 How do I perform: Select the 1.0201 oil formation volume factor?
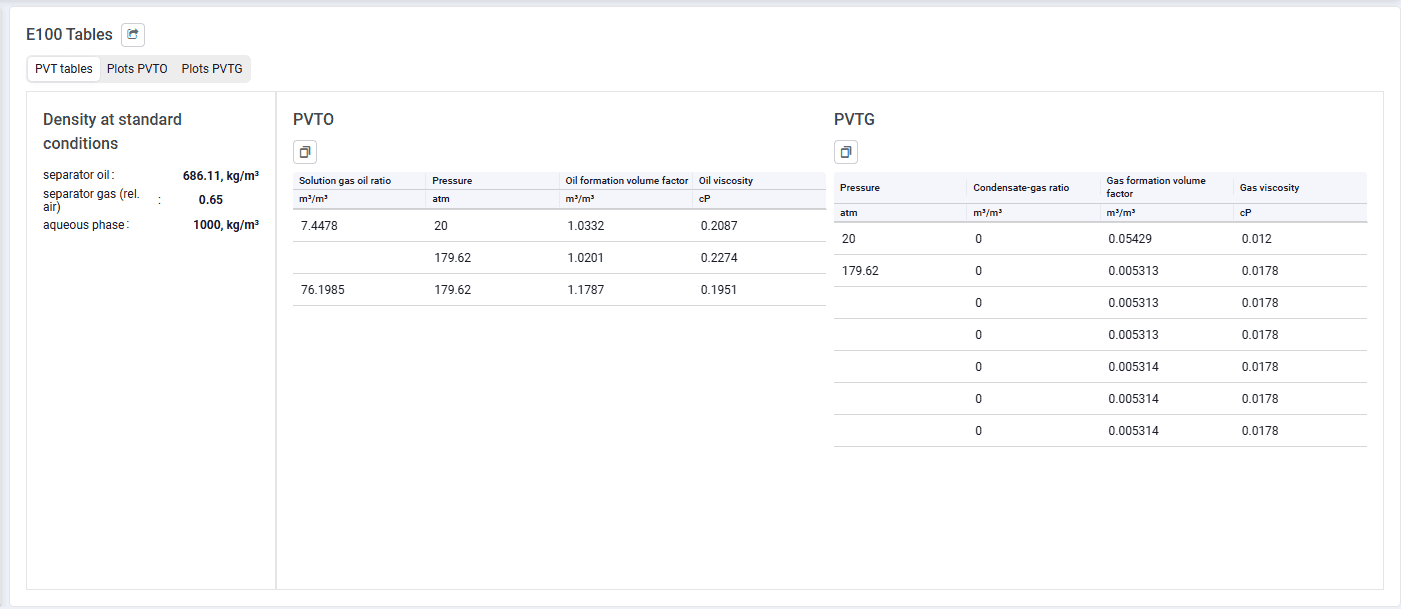(x=586, y=258)
